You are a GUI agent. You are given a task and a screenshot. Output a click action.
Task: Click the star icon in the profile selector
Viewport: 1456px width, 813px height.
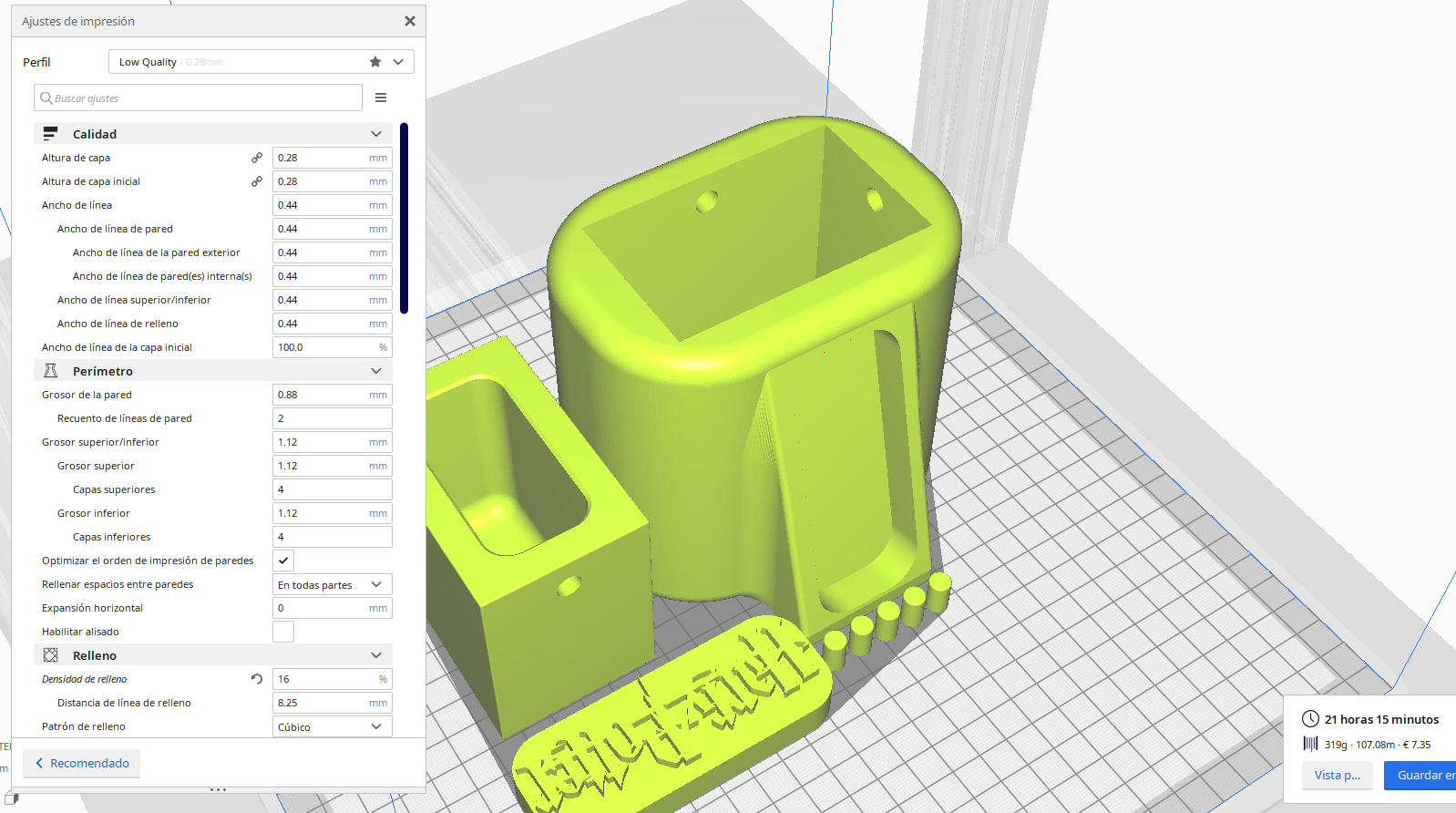pyautogui.click(x=375, y=62)
